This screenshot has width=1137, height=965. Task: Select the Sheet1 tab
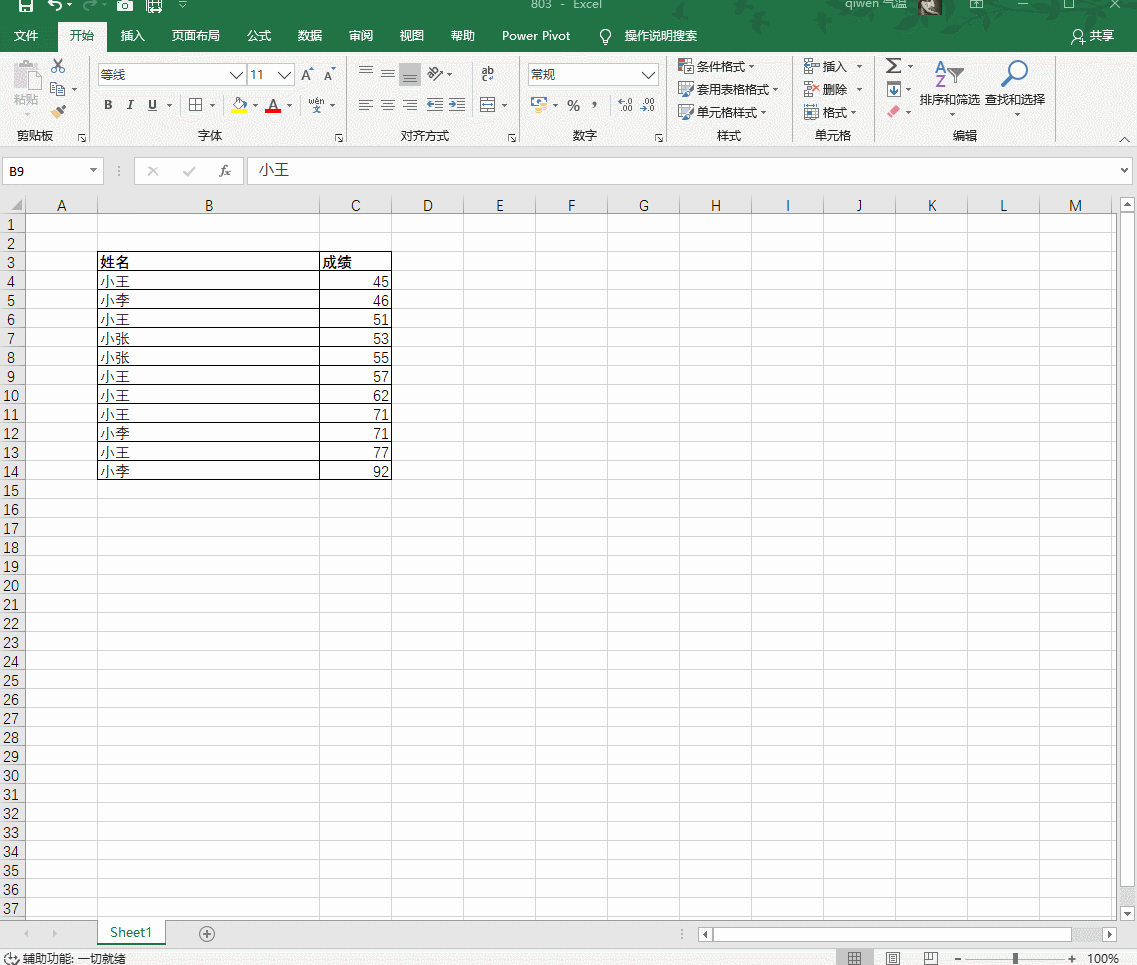click(x=131, y=932)
